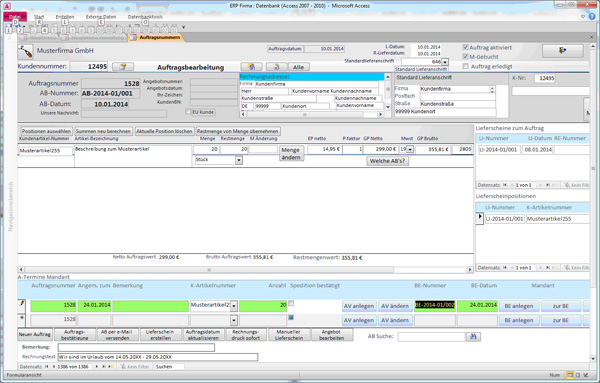This screenshot has height=383, width=600.
Task: Click the icon button beside Kundennummer 12495
Action: click(x=123, y=67)
